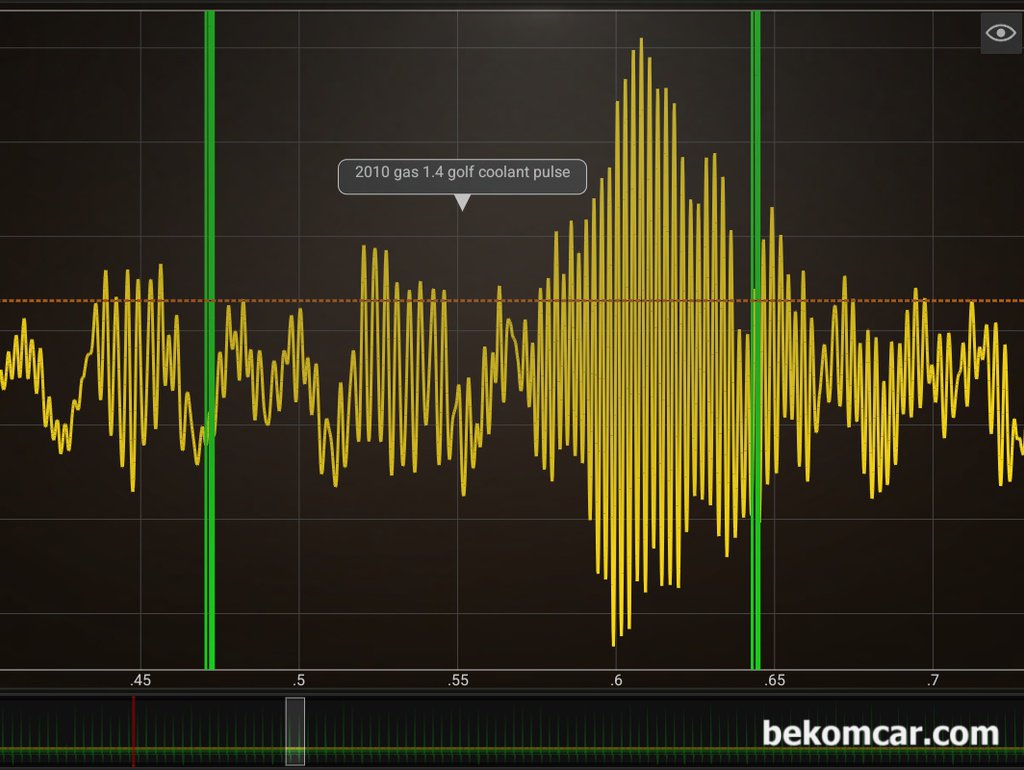Click the .45 time axis label
The width and height of the screenshot is (1024, 770).
tap(140, 681)
